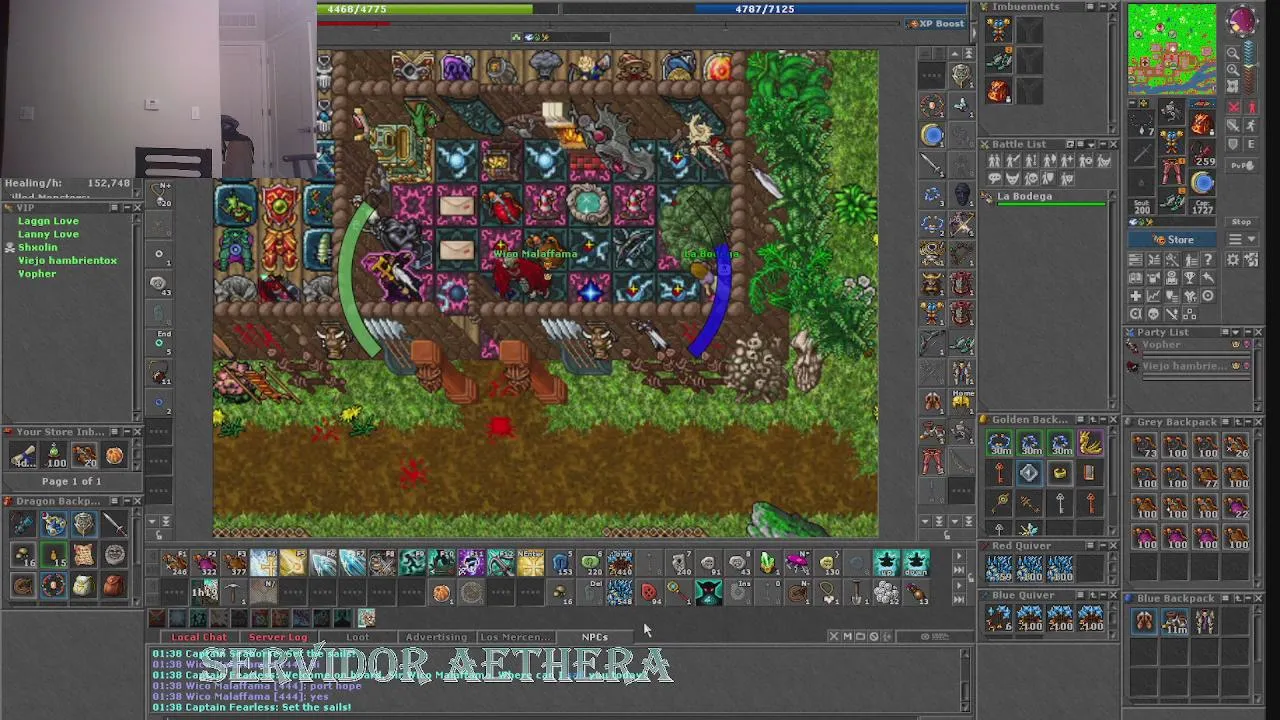Open the Store button
1280x720 pixels.
tap(1173, 240)
